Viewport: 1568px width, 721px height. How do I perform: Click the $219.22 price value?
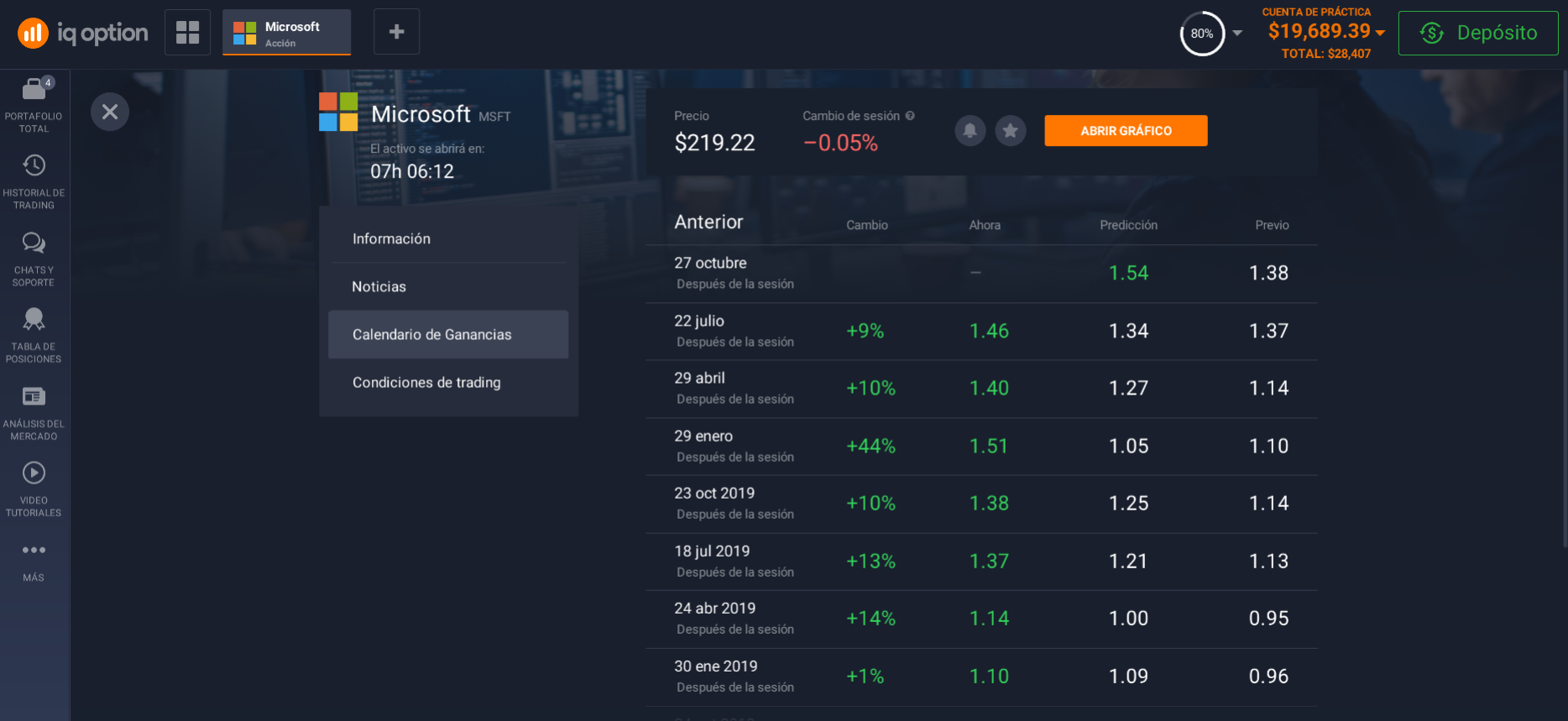714,144
